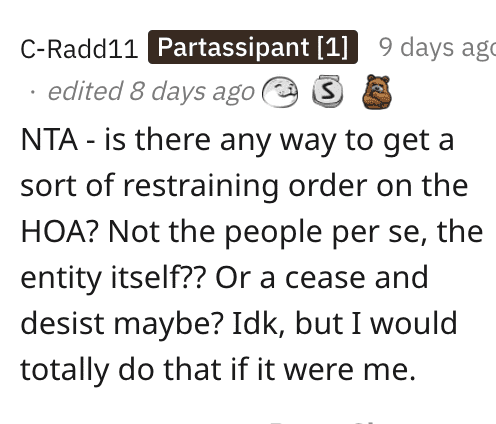Click the phrase 'entity itself??' in the comment
This screenshot has height=424, width=496.
pyautogui.click(x=111, y=278)
